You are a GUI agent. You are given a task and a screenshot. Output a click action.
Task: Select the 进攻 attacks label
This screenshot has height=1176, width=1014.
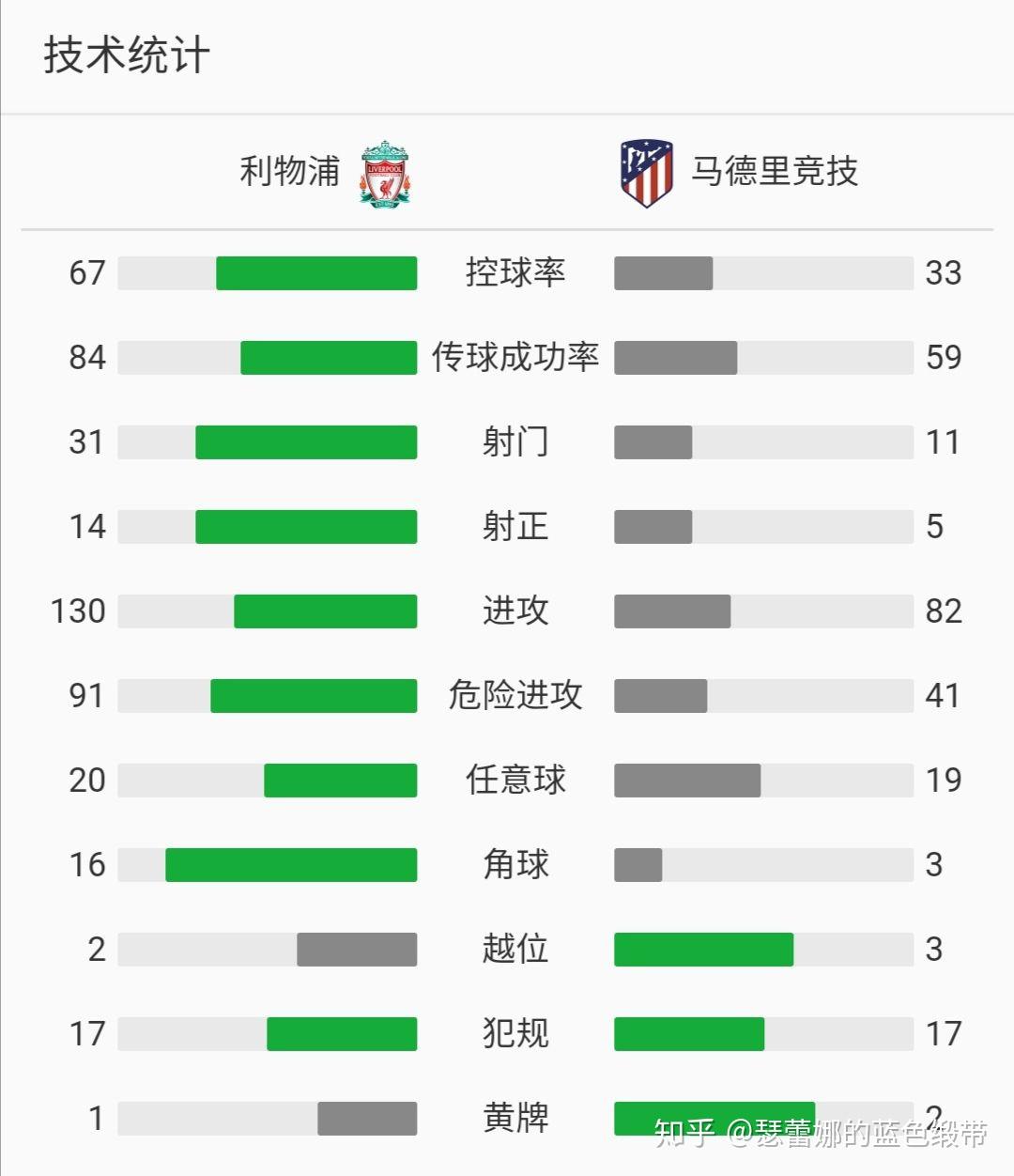[x=515, y=611]
